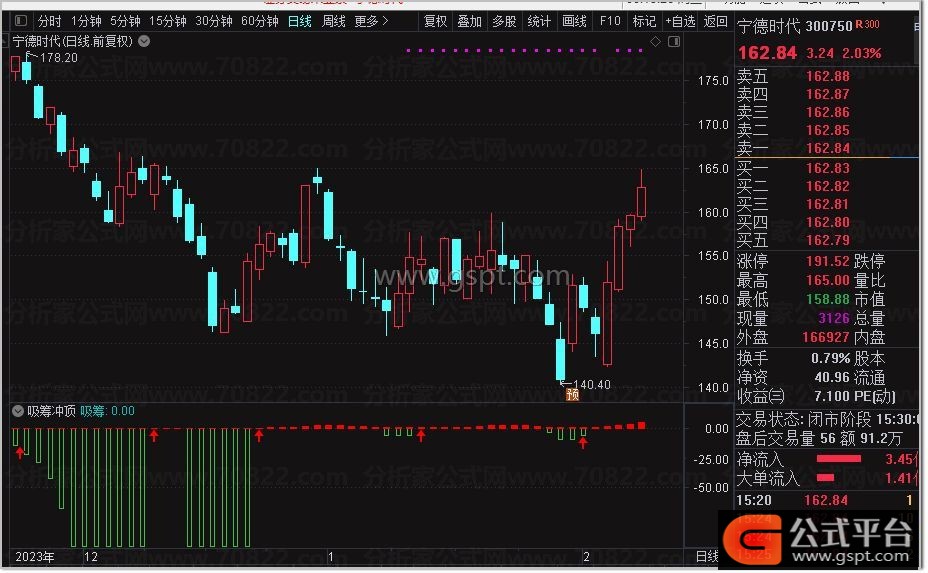The height and width of the screenshot is (573, 928).
Task: Click the 140.40 low price label
Action: (x=592, y=385)
